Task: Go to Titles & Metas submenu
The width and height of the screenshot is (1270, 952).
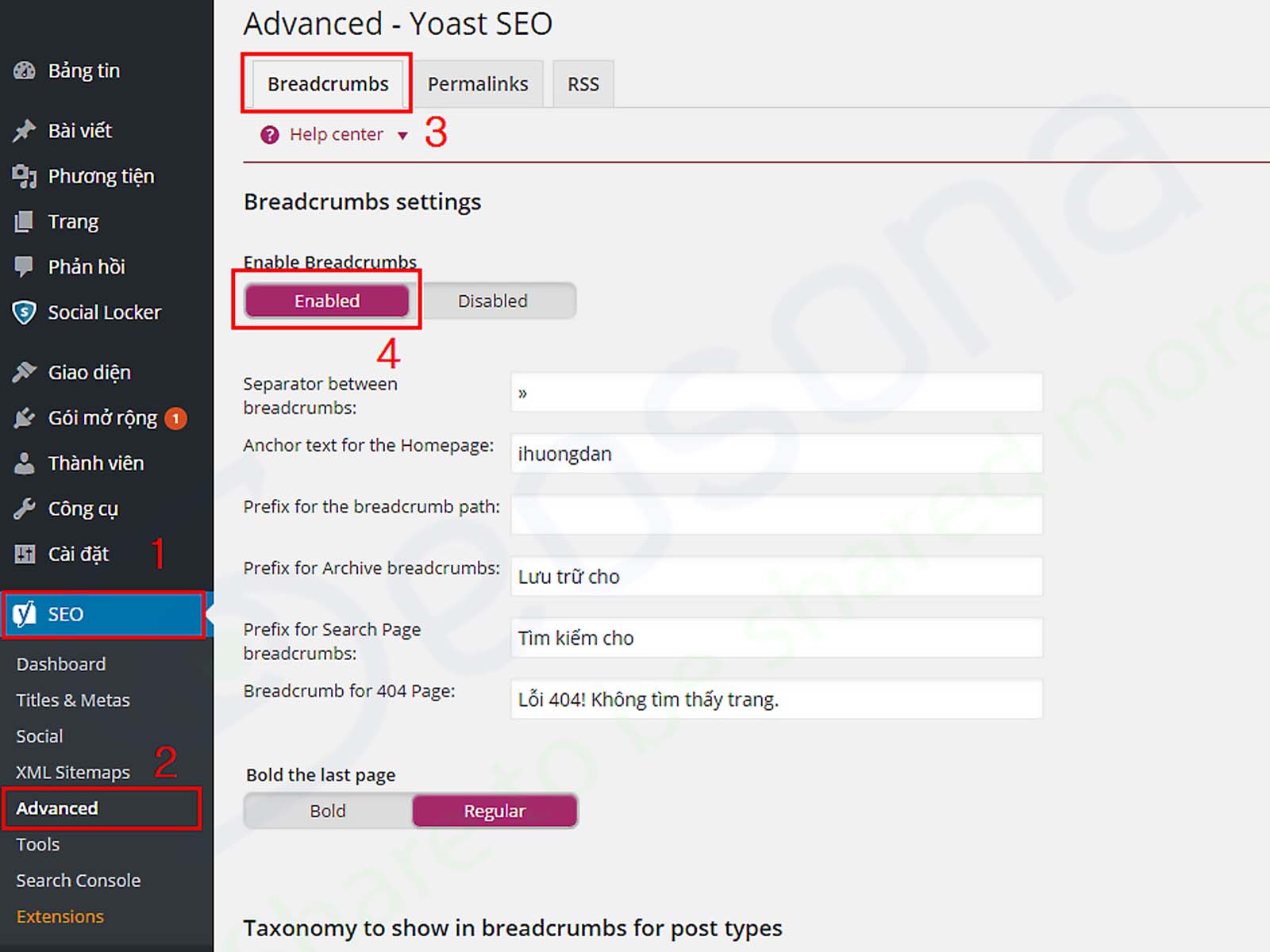Action: point(73,700)
